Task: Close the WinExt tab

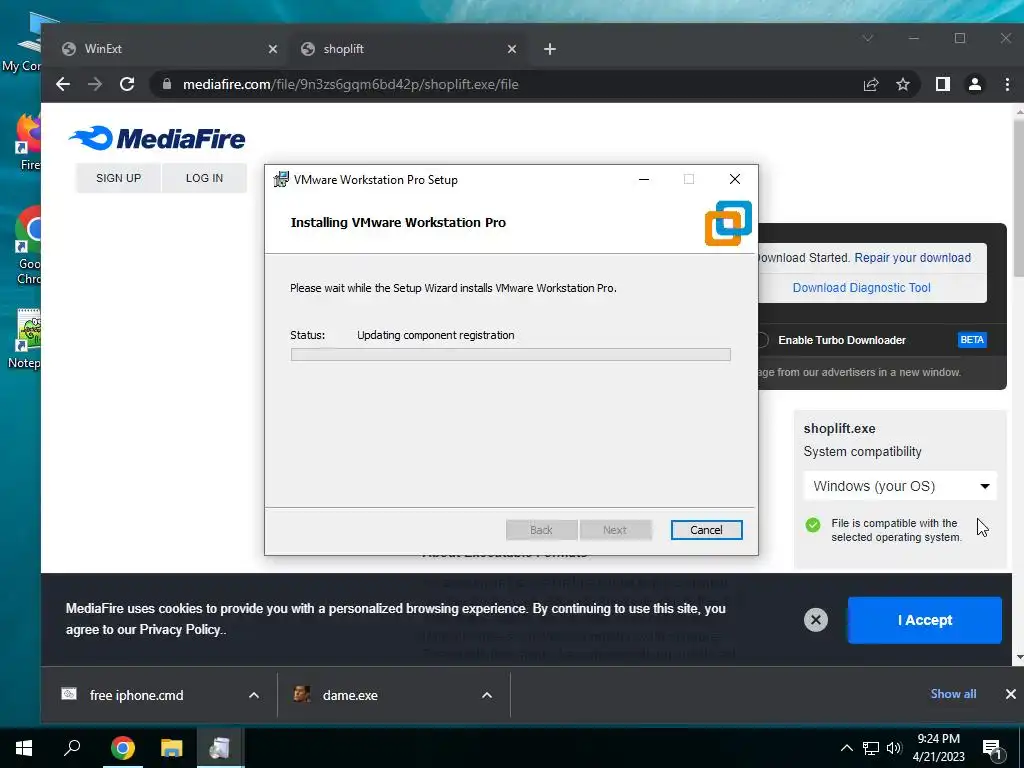Action: pyautogui.click(x=273, y=49)
